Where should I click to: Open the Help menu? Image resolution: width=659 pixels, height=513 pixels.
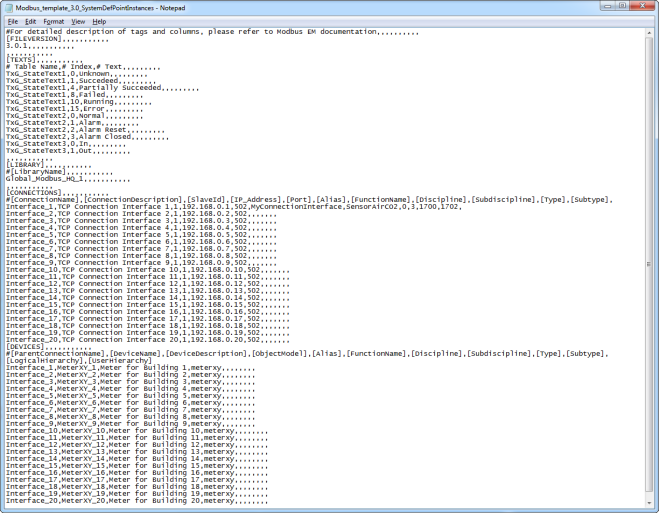[x=99, y=21]
